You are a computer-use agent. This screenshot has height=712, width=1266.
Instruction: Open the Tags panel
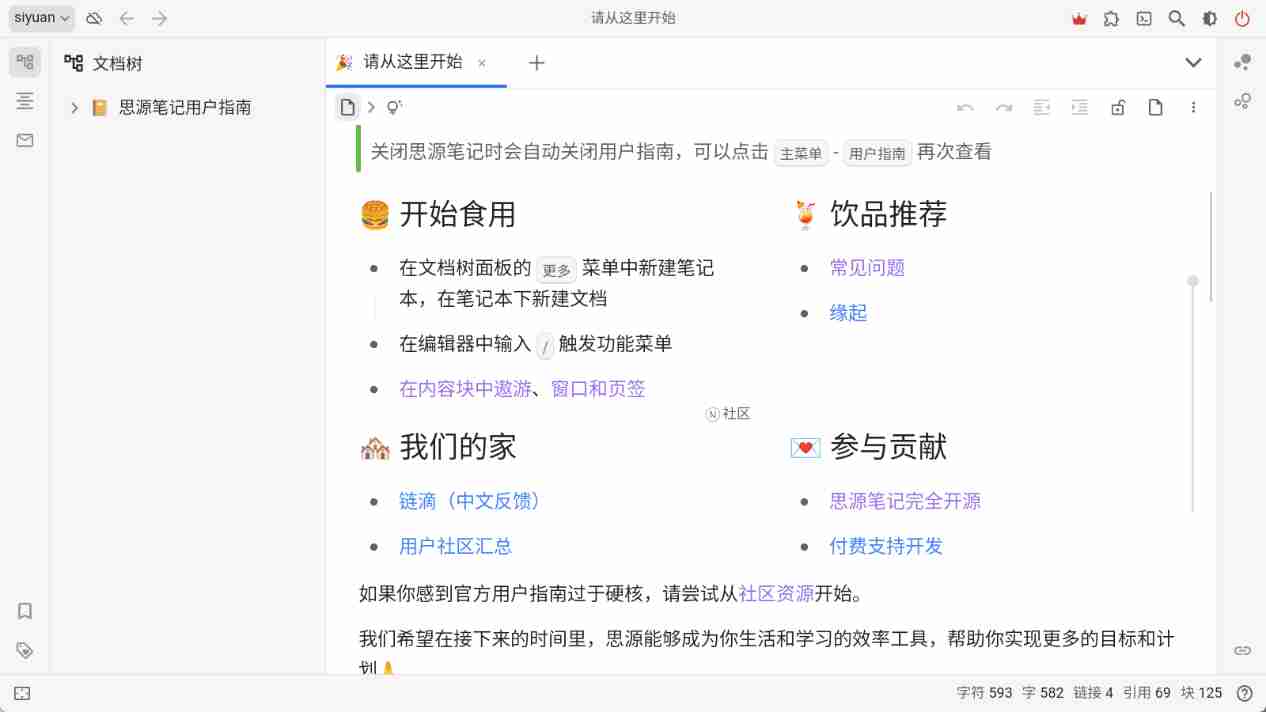pyautogui.click(x=25, y=650)
